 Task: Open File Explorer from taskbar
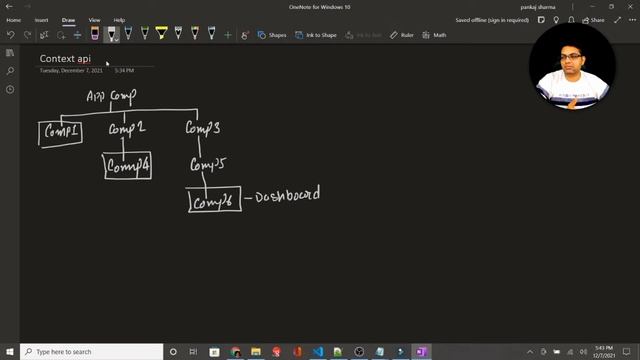coord(256,351)
